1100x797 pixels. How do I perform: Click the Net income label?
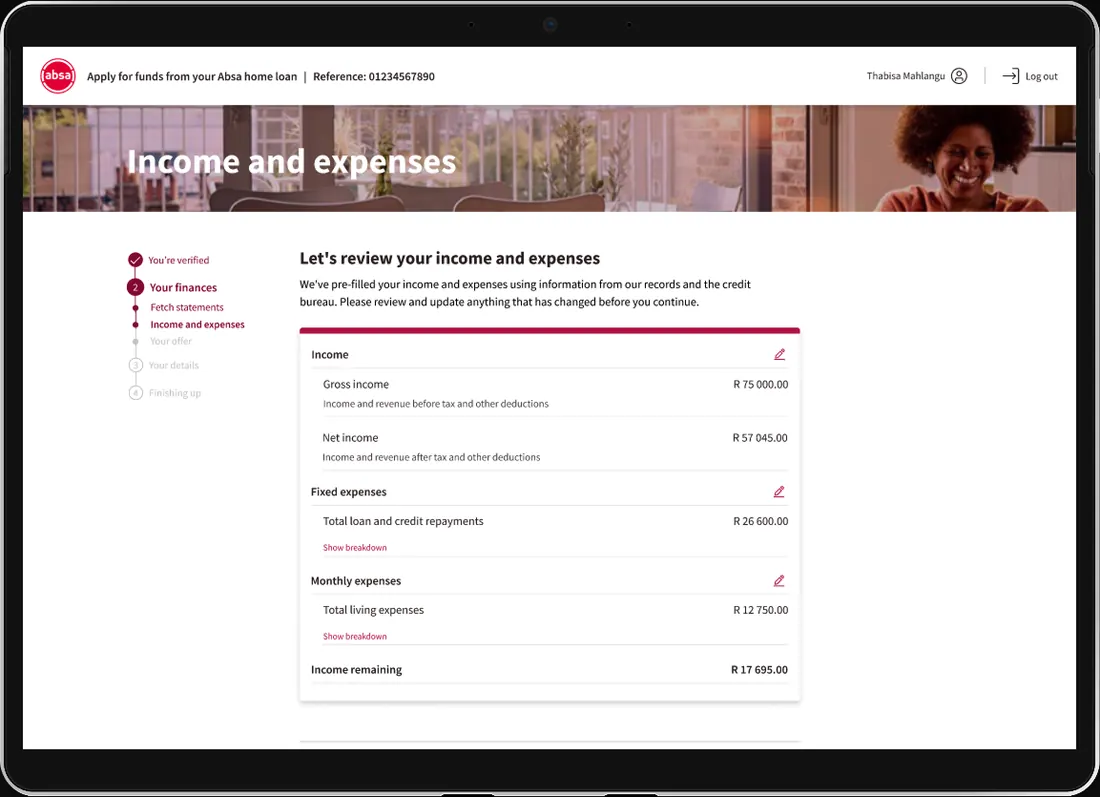point(350,438)
